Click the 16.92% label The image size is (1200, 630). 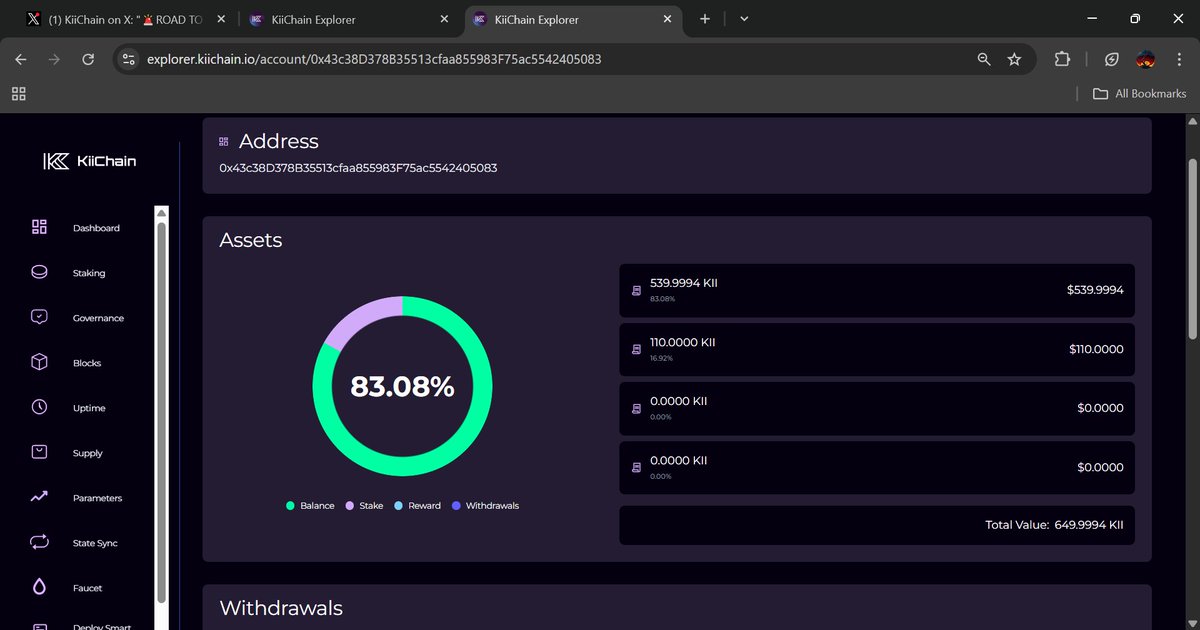[661, 358]
